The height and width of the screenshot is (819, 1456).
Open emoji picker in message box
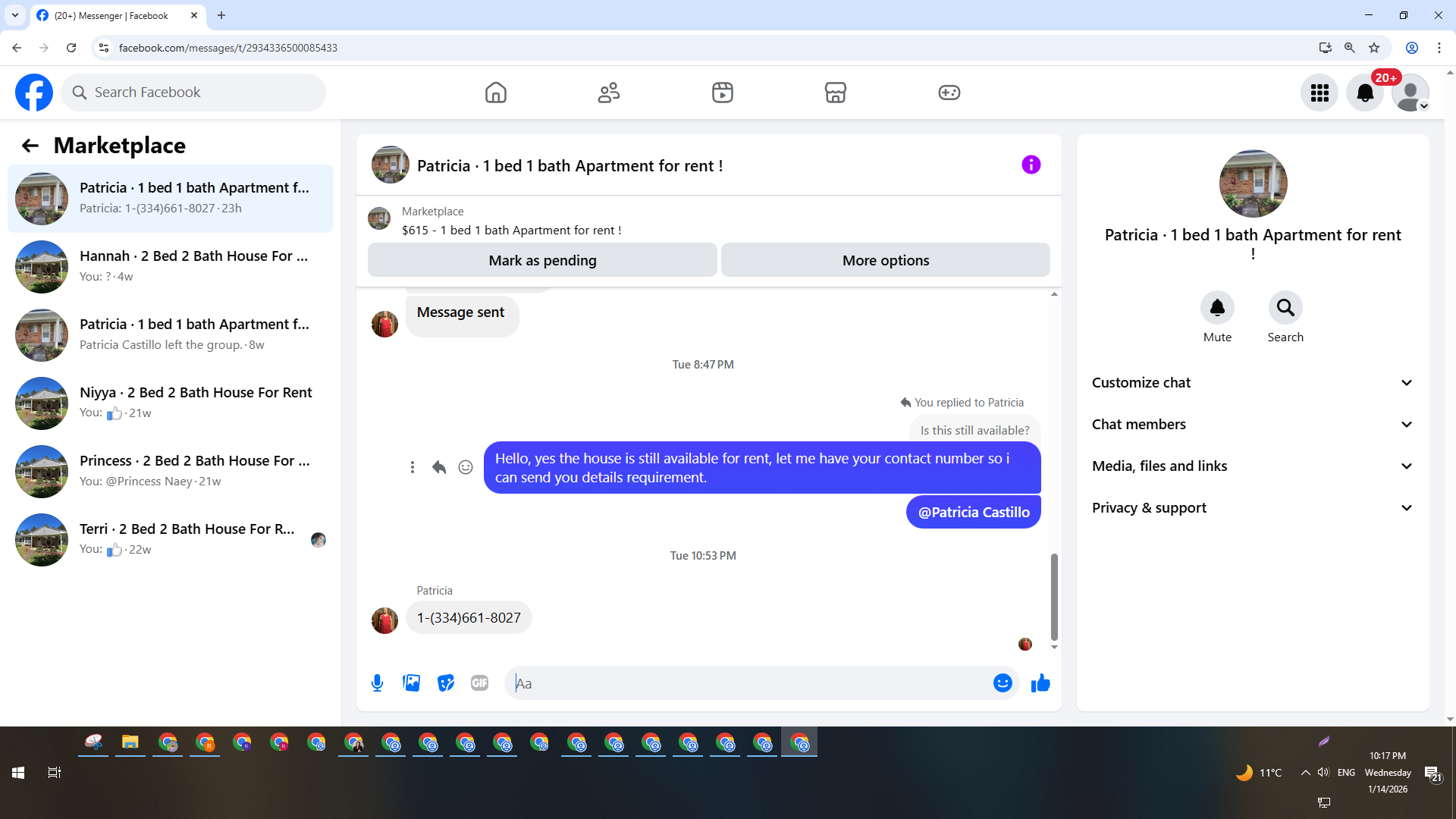click(1003, 683)
